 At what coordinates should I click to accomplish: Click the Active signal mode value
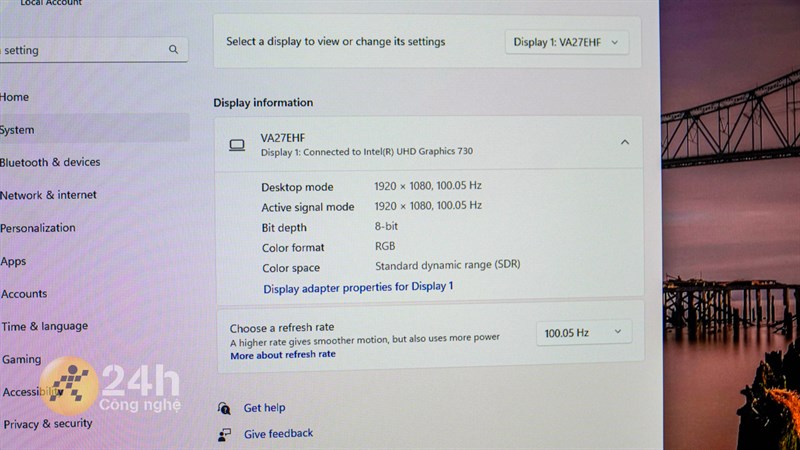click(428, 206)
